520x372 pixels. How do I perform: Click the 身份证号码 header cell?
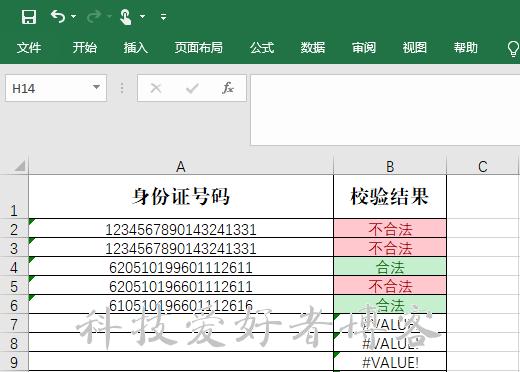click(181, 197)
